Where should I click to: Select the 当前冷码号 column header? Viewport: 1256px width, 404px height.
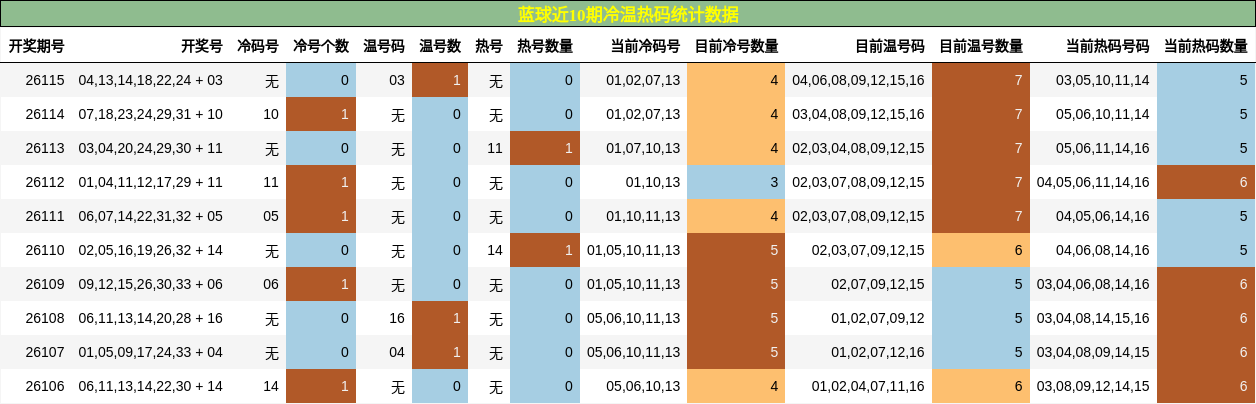[645, 46]
